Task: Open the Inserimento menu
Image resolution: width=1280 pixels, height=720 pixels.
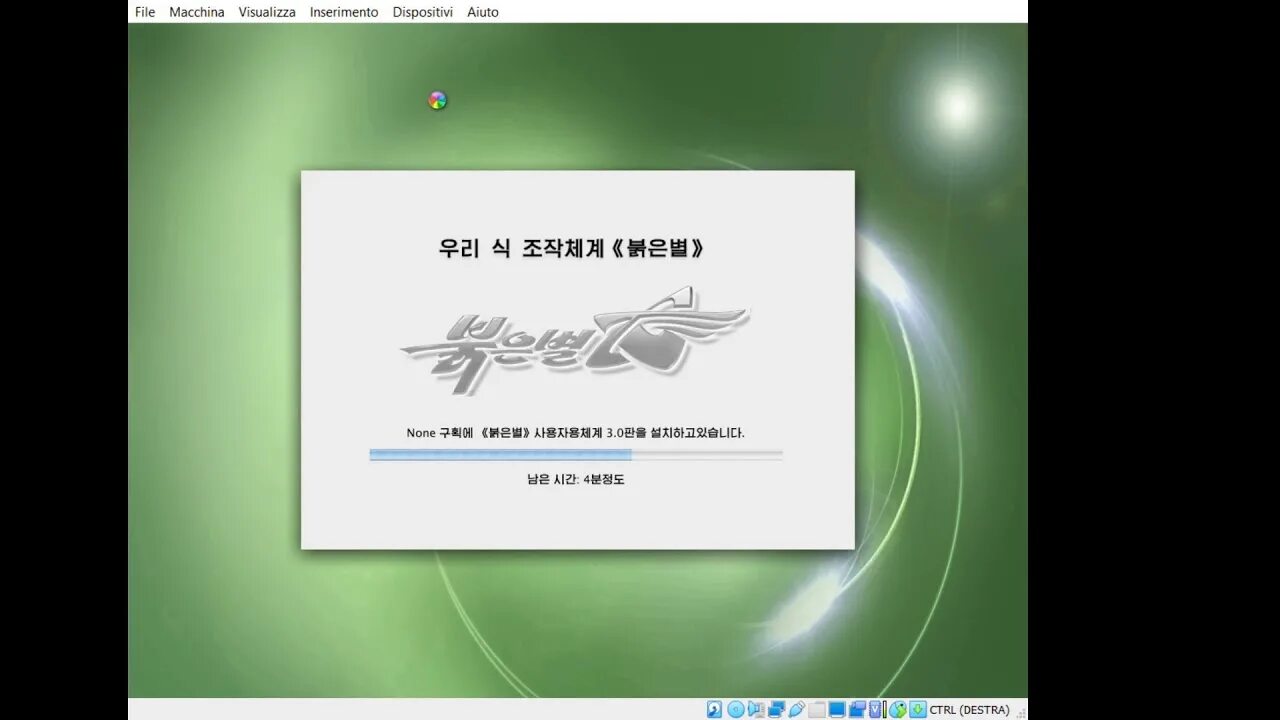Action: [x=344, y=12]
